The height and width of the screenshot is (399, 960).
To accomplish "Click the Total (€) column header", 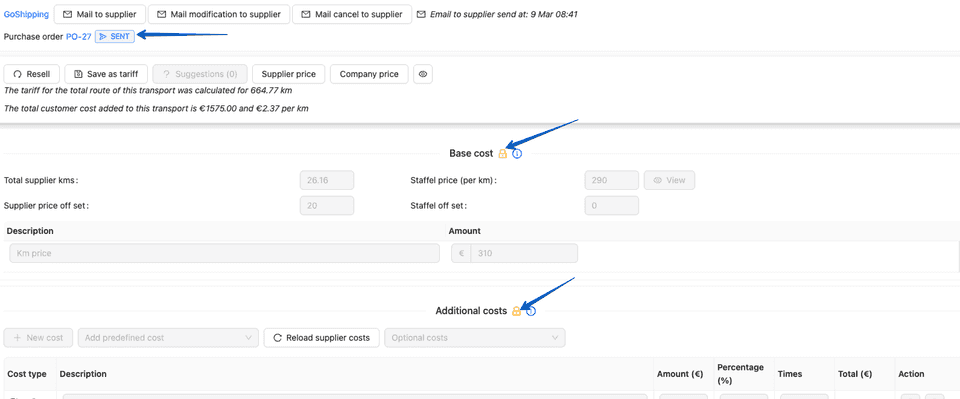I will pos(855,374).
